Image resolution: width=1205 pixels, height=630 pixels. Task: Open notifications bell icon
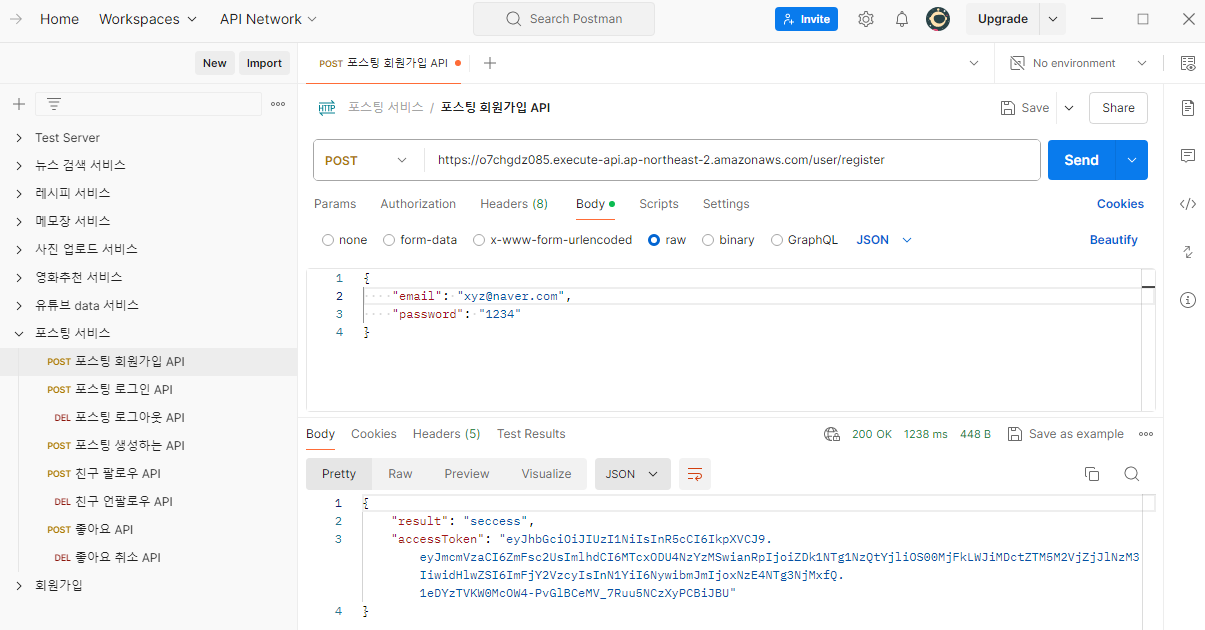point(902,19)
